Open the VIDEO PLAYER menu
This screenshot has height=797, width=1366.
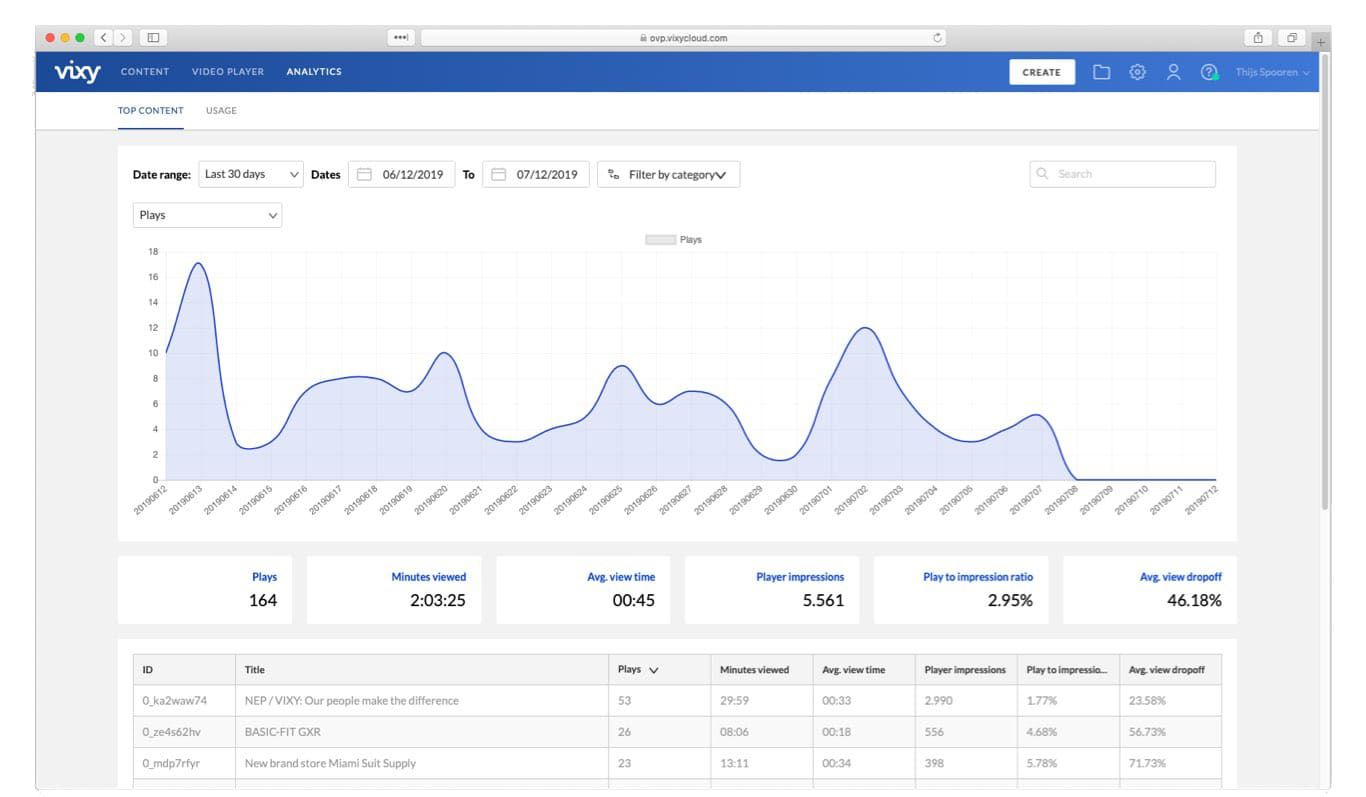228,72
